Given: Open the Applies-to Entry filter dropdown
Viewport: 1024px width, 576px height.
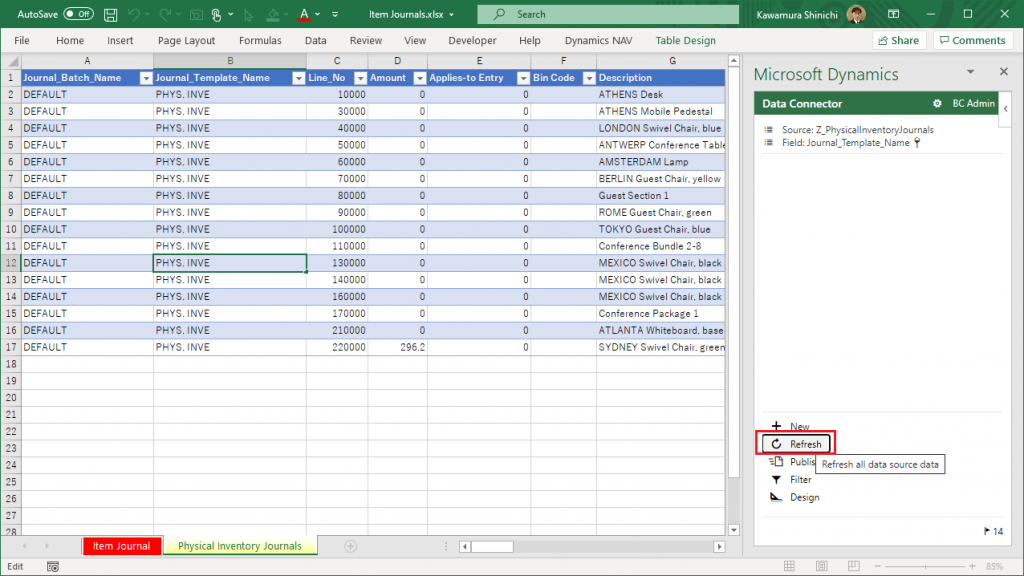Looking at the screenshot, I should click(523, 78).
